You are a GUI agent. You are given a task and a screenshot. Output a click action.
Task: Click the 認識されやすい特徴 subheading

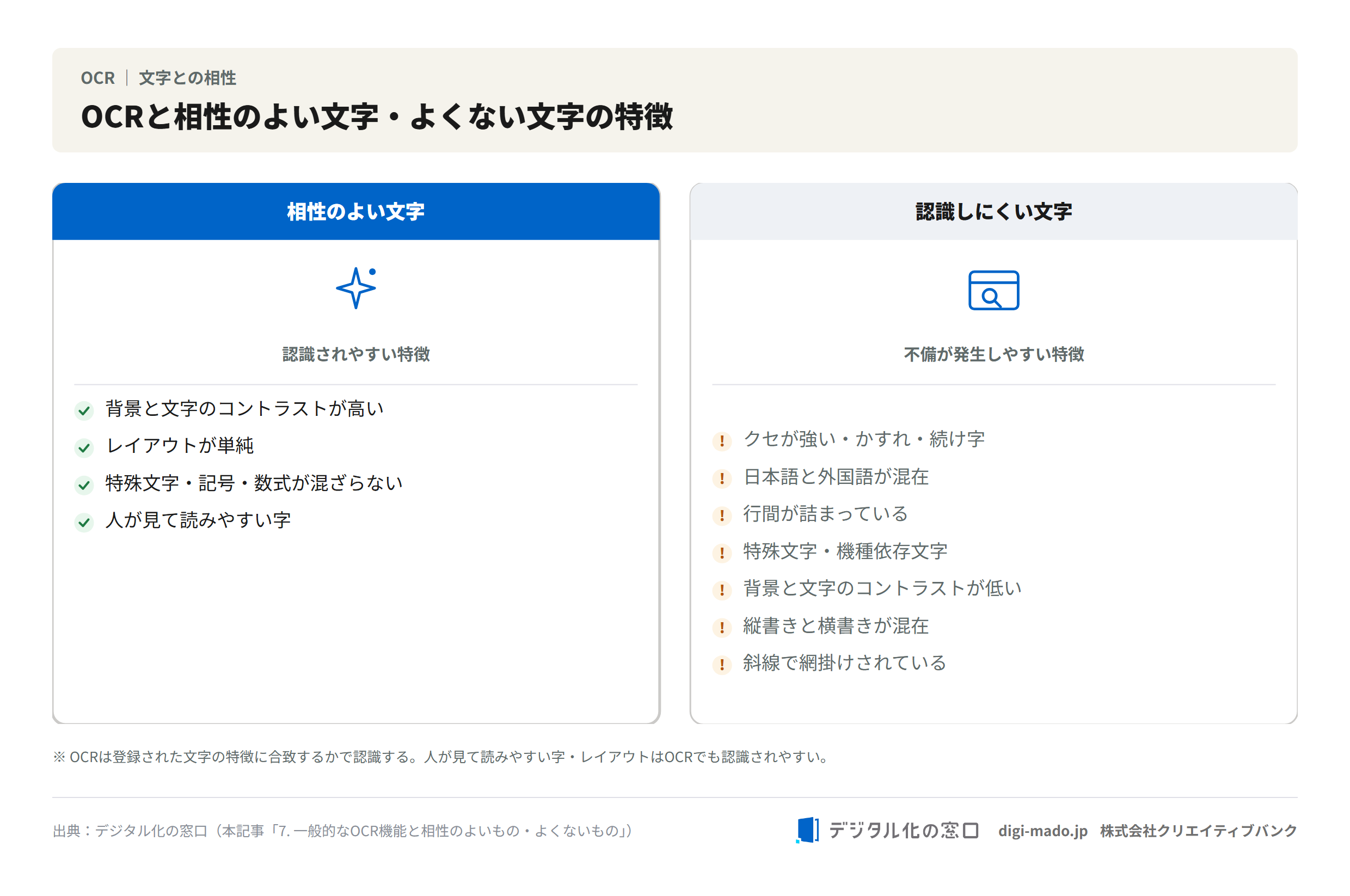[x=356, y=354]
